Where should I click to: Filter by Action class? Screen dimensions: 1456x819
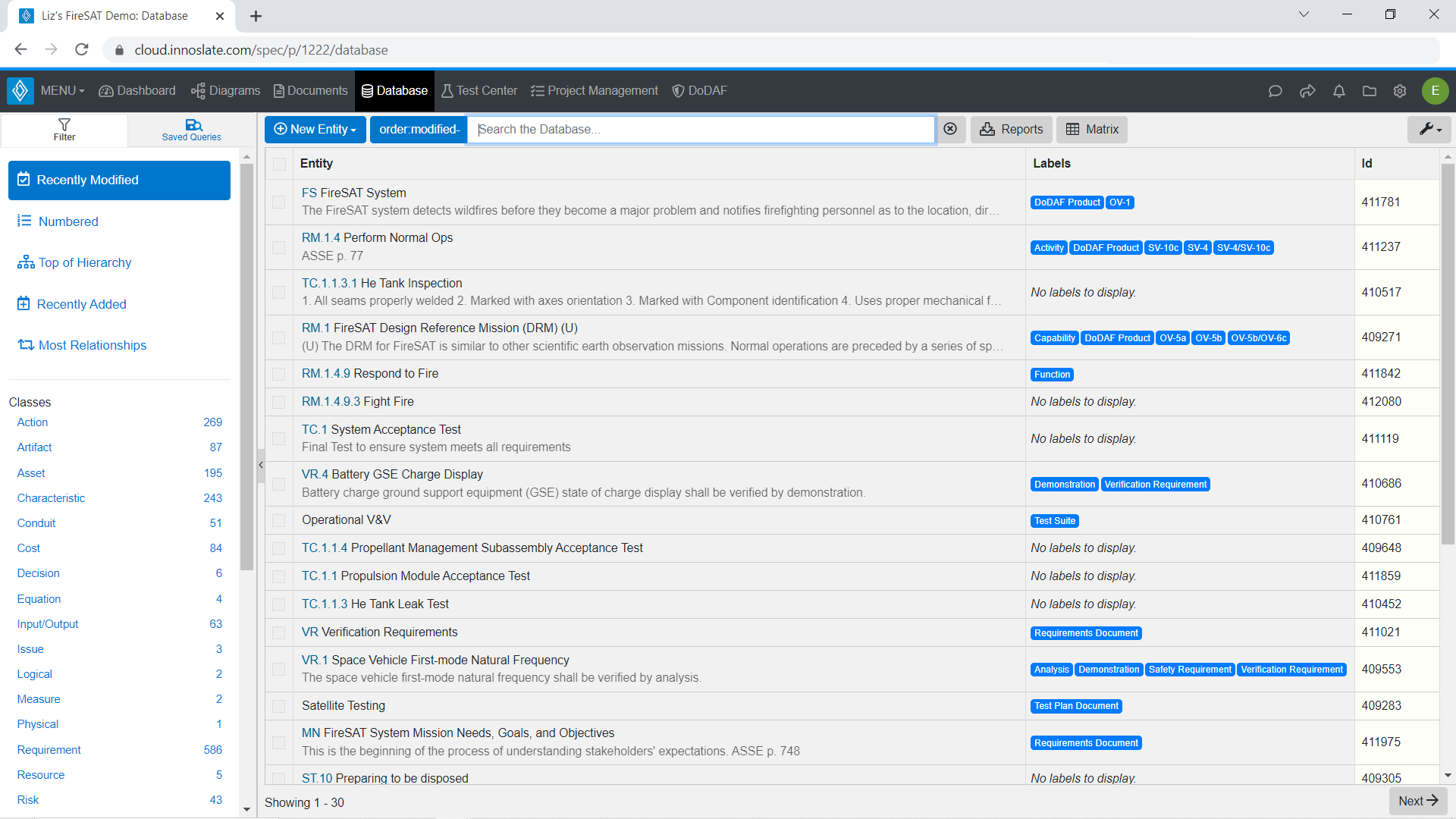point(33,422)
